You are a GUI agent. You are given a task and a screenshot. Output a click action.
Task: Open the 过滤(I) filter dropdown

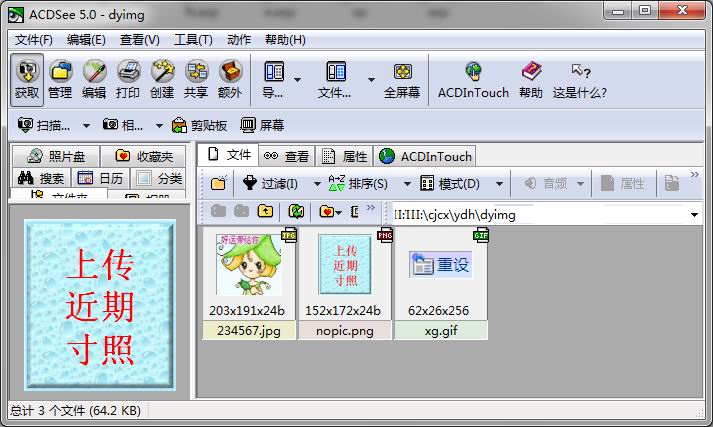317,184
